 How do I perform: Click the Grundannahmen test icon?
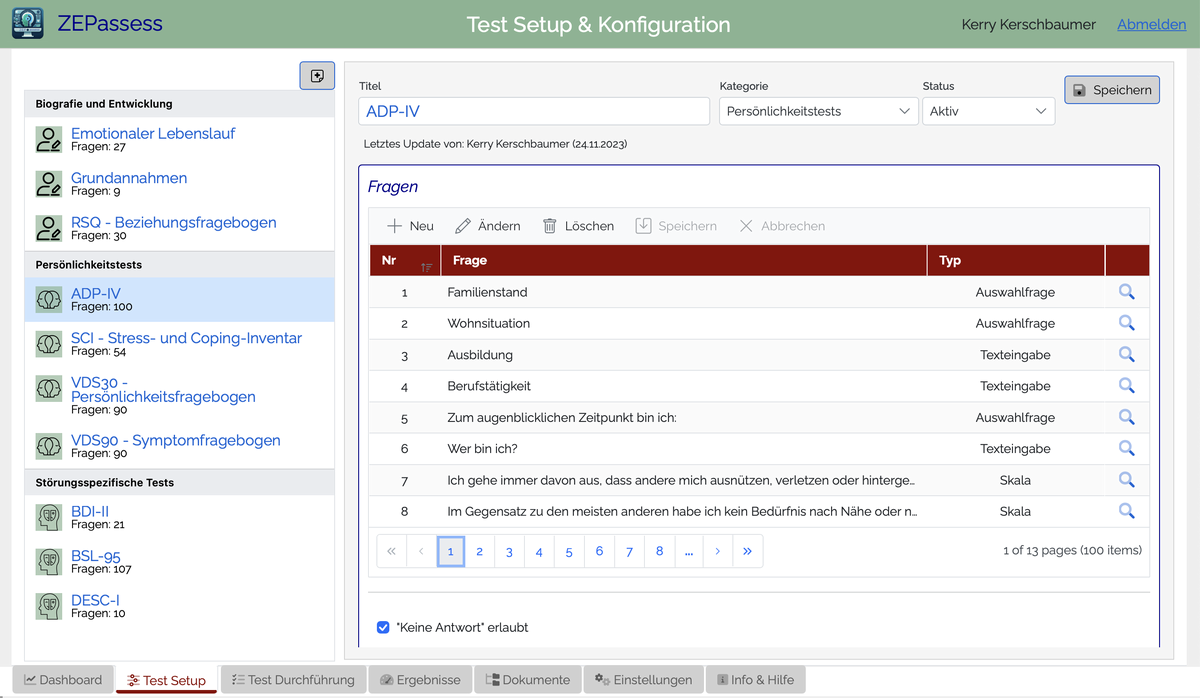pos(48,184)
